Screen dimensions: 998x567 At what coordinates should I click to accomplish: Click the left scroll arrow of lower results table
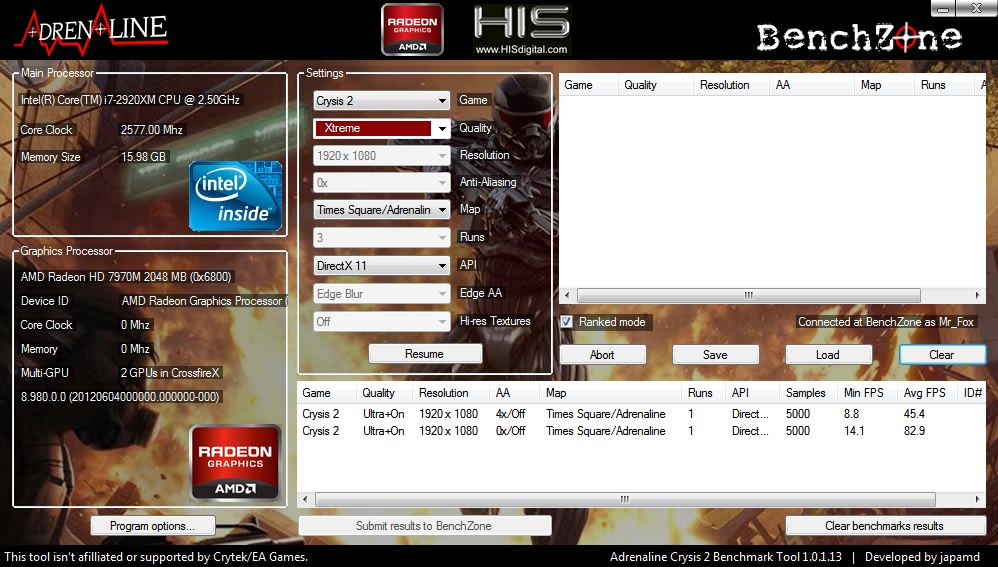[x=305, y=500]
